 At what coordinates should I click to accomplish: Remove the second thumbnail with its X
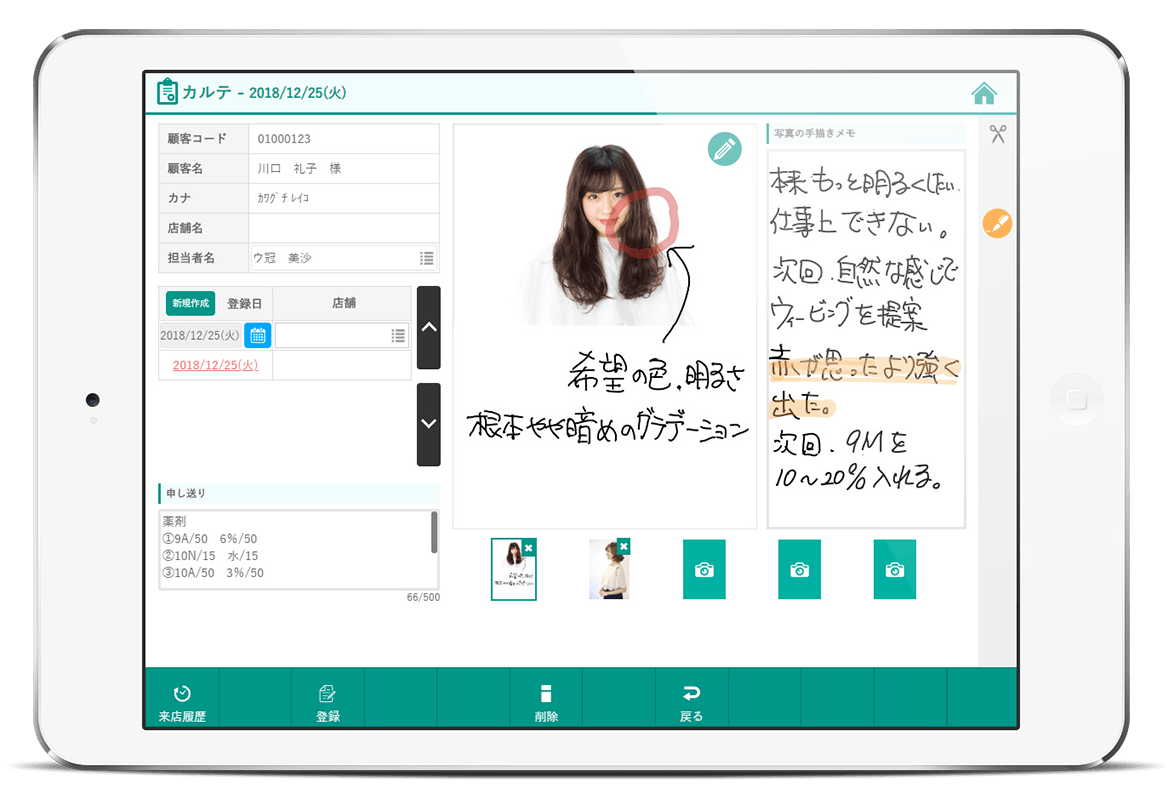click(624, 546)
